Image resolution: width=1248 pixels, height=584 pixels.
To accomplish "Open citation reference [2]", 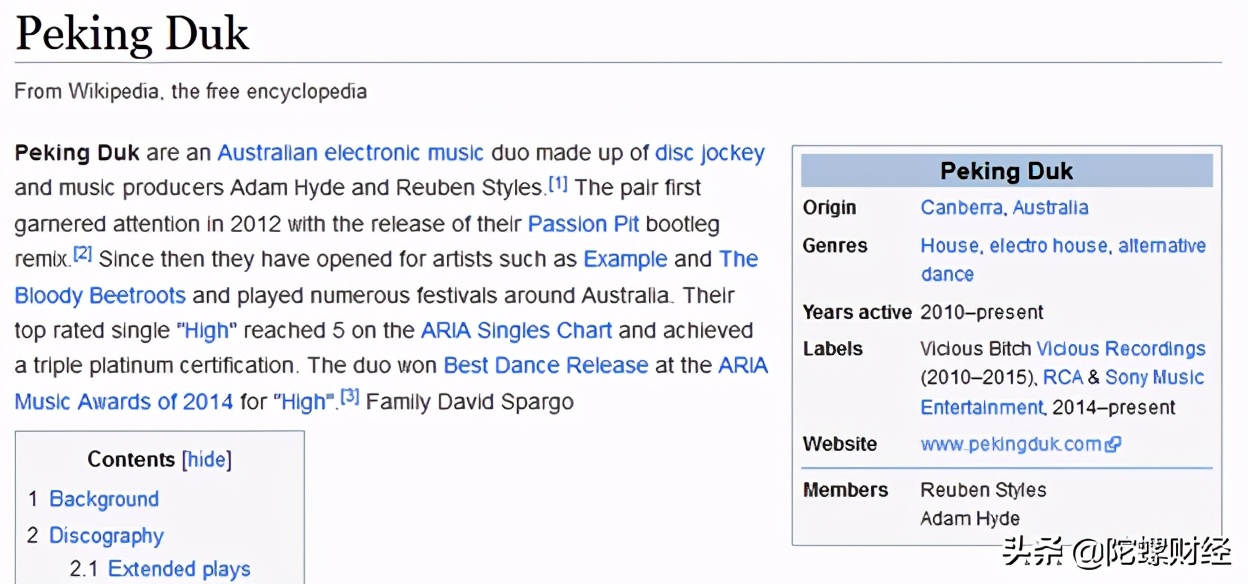I will pyautogui.click(x=82, y=255).
